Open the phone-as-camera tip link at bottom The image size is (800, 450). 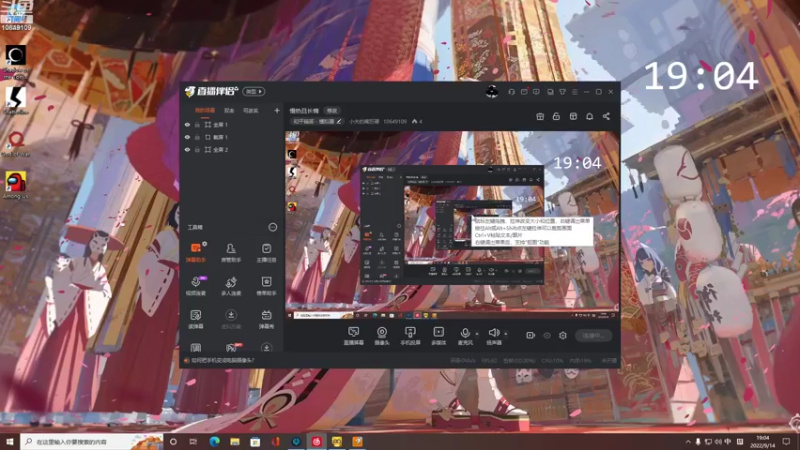click(x=222, y=360)
